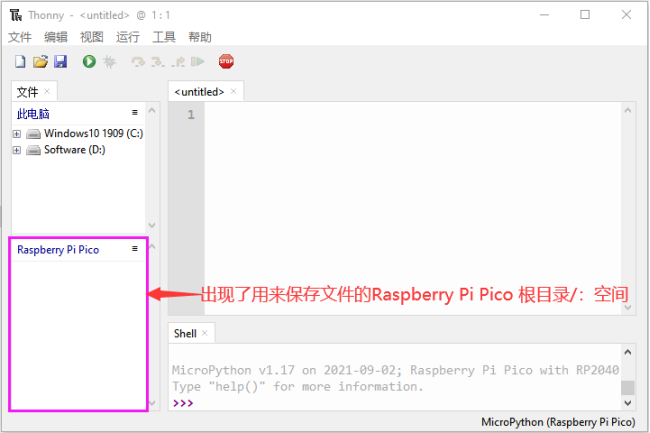Click the Step Over debug icon
650x433 pixels.
(138, 62)
